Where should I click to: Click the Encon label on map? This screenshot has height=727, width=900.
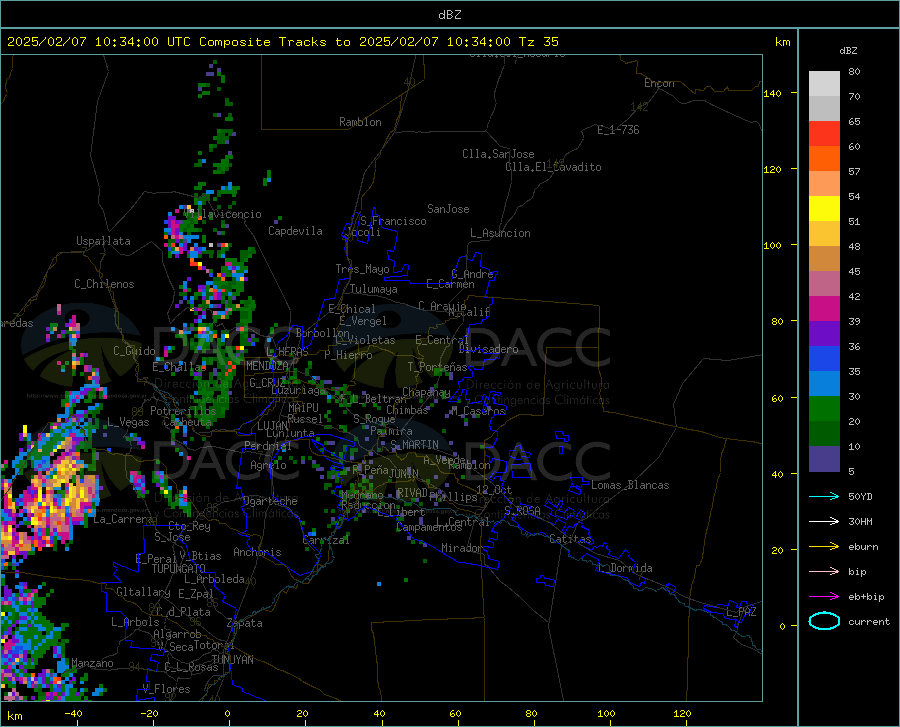pyautogui.click(x=659, y=83)
